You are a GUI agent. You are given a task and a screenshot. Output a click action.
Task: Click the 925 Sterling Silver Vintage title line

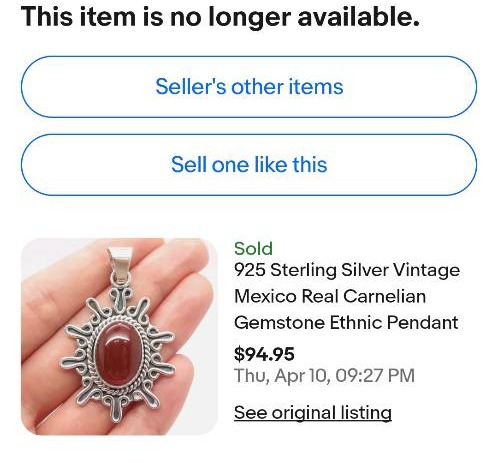347,270
